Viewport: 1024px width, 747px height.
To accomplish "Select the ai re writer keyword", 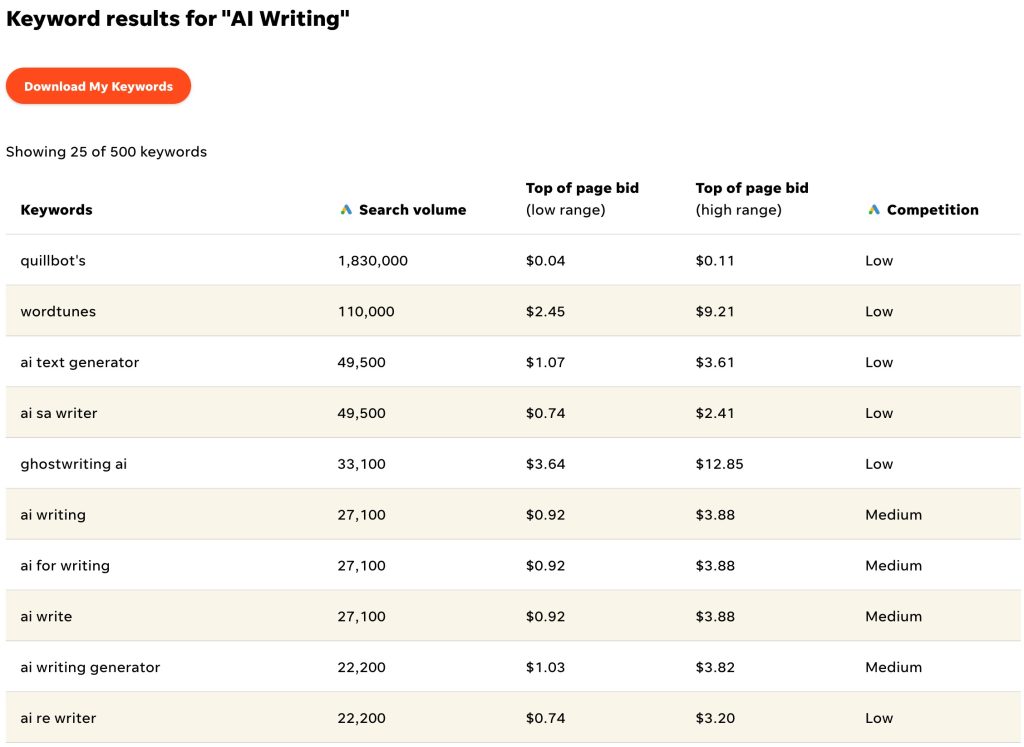I will click(58, 719).
